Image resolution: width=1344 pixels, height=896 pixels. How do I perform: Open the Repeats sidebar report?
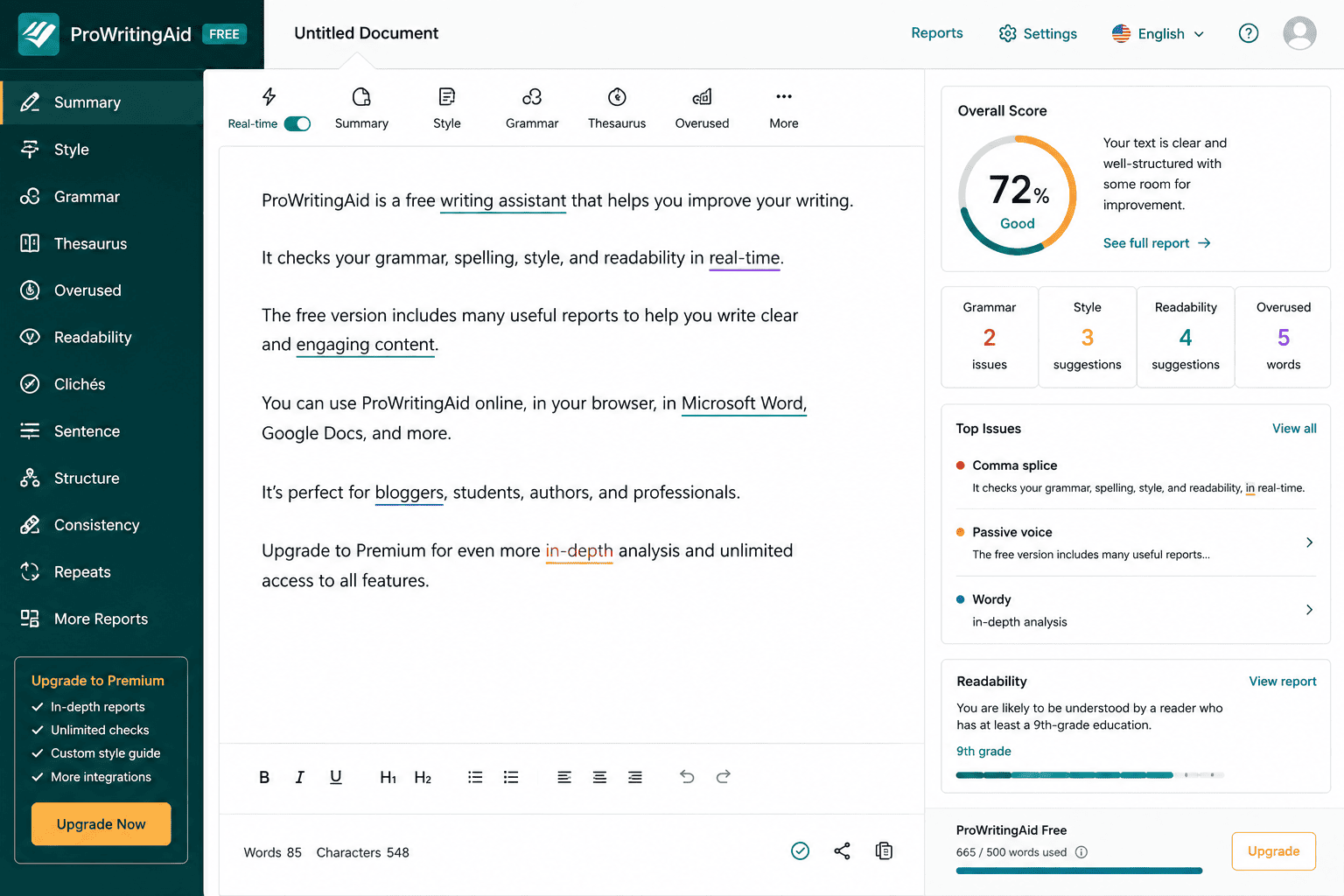tap(102, 572)
